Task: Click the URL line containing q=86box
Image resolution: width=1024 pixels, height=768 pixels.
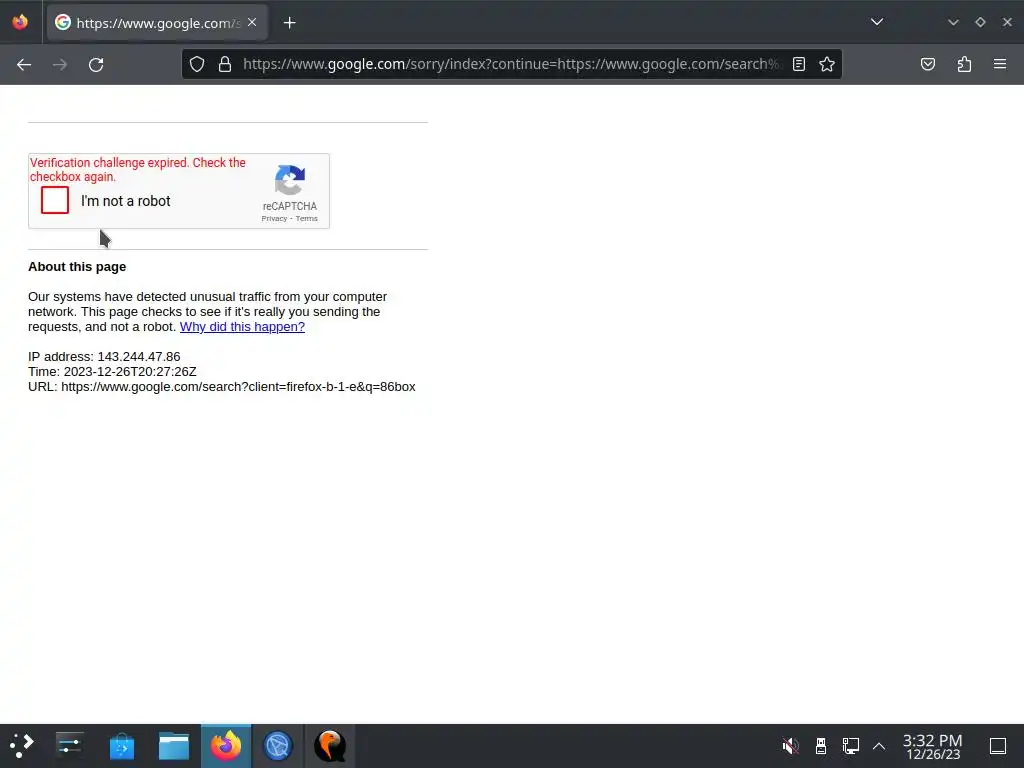Action: [222, 387]
